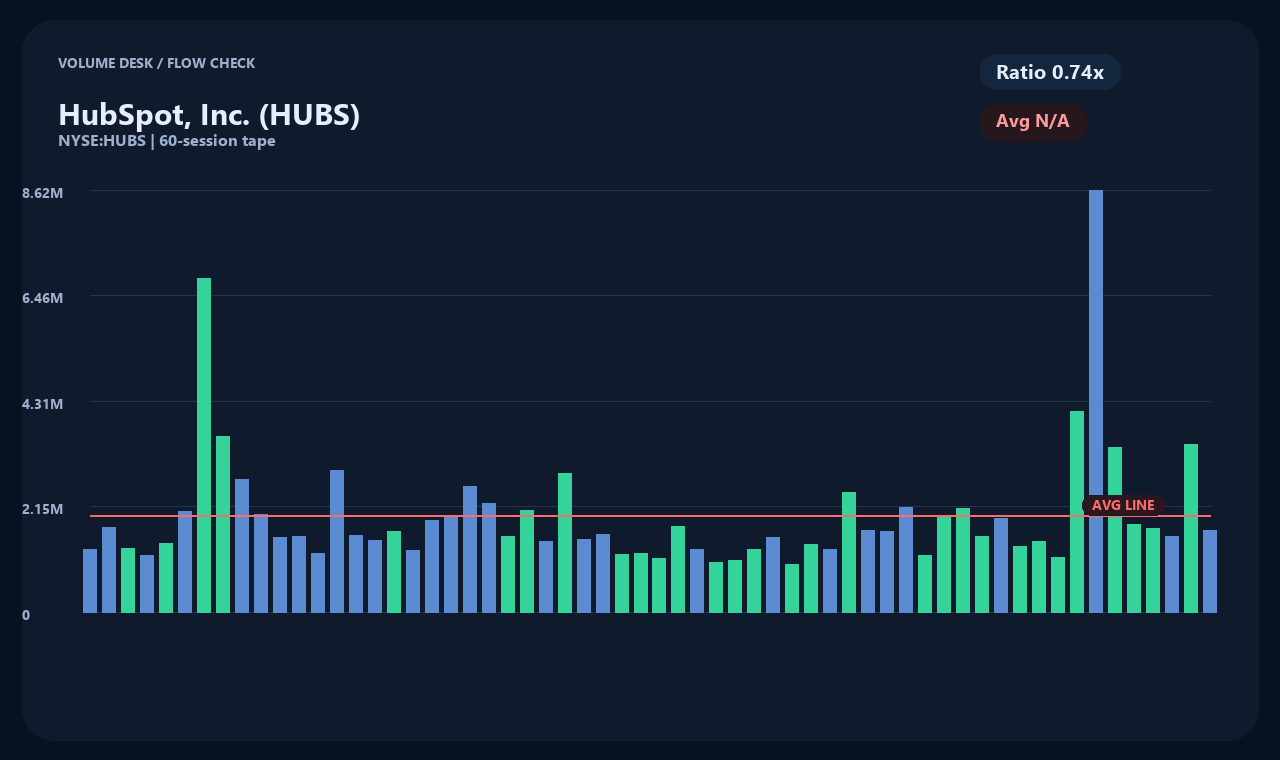Click the NYSE:HUBS 60-session tape subtitle

tap(167, 141)
